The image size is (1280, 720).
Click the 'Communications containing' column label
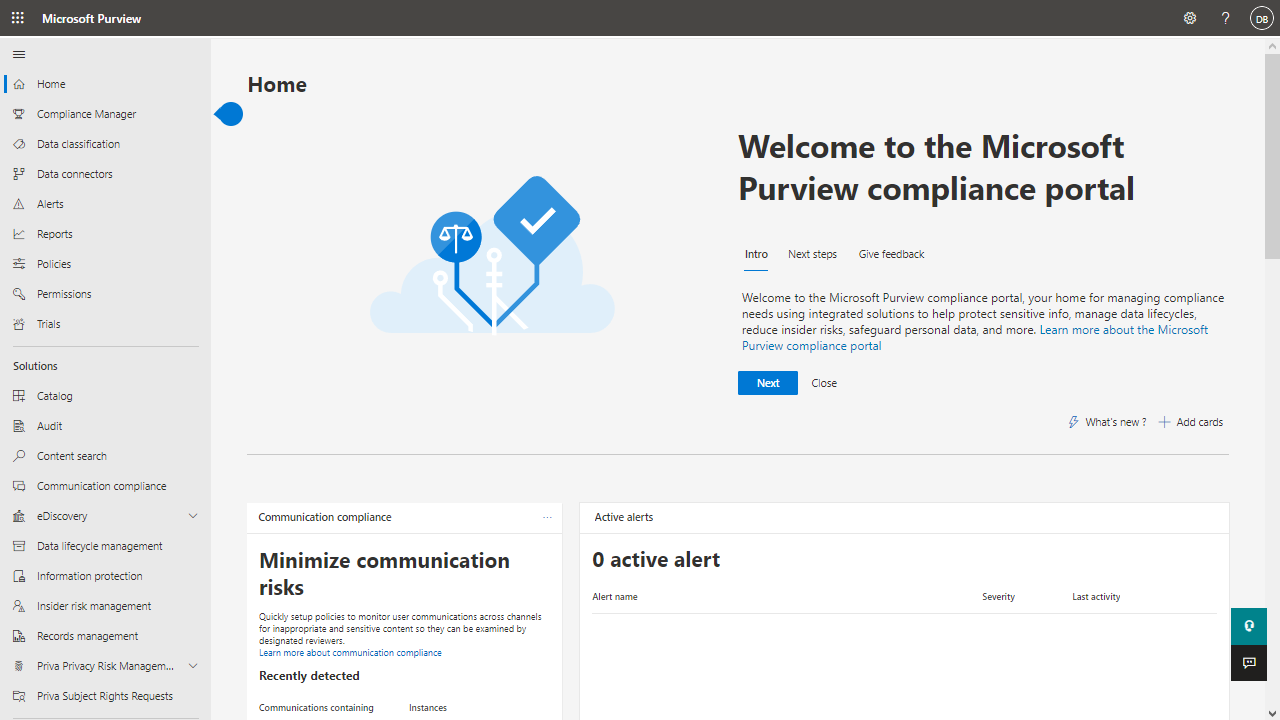coord(316,708)
